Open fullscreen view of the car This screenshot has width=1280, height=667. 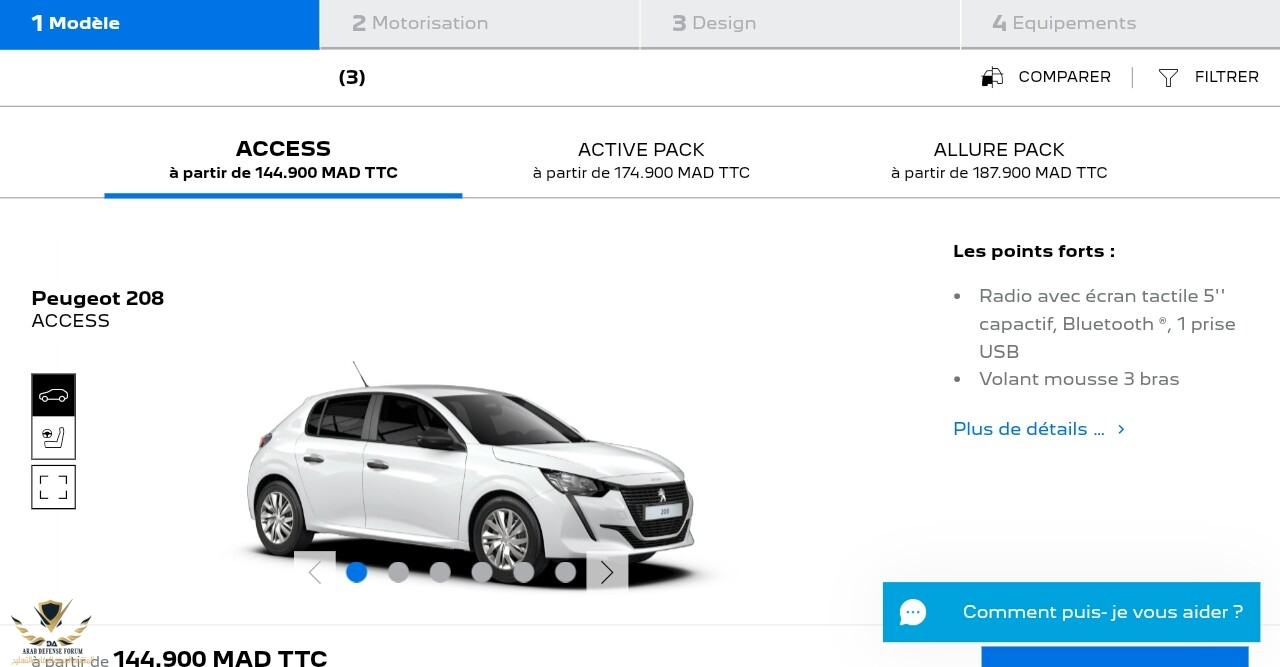(x=53, y=487)
